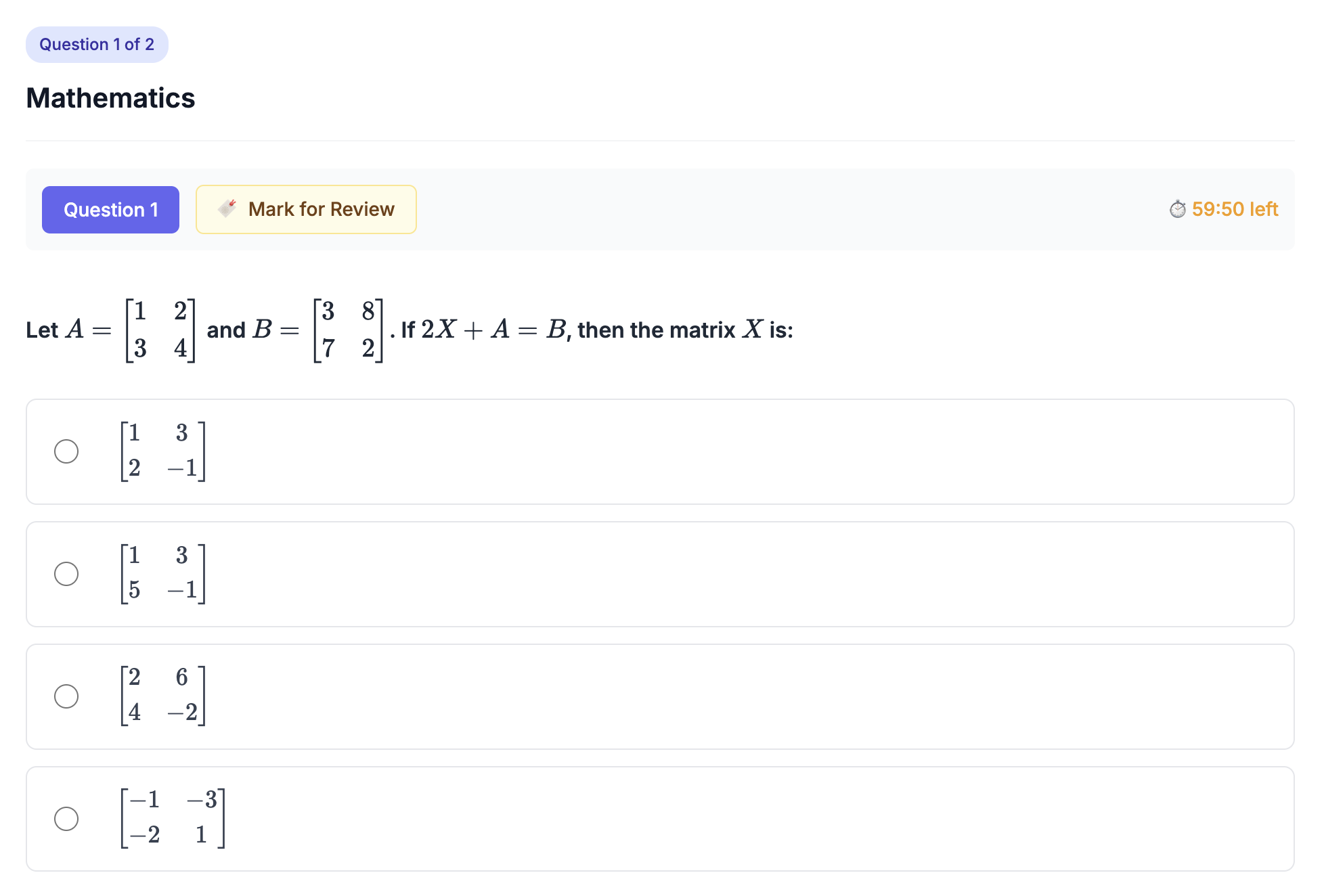Viewport: 1324px width, 896px height.
Task: Mark this question for later review
Action: tap(306, 209)
